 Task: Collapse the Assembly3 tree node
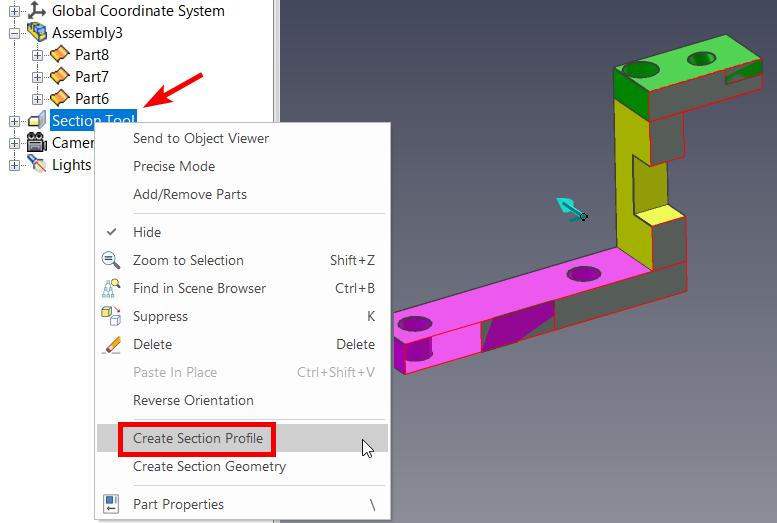click(14, 33)
